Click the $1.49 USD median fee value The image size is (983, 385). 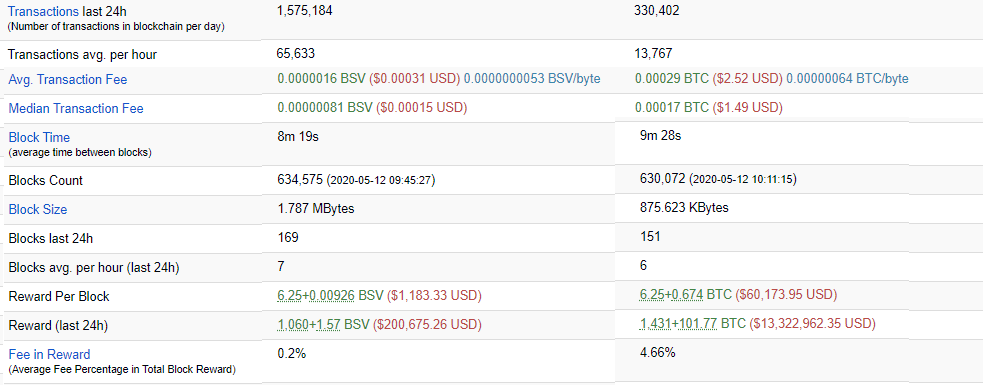click(747, 108)
